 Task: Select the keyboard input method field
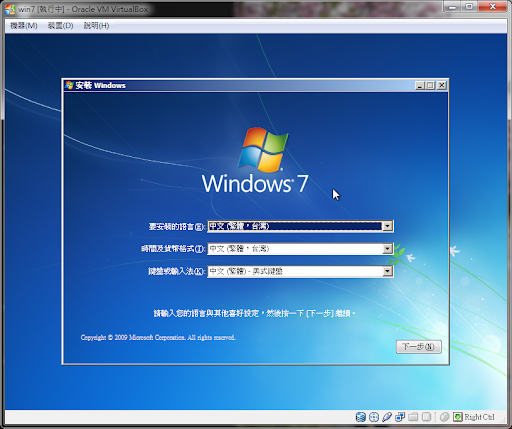(x=300, y=271)
